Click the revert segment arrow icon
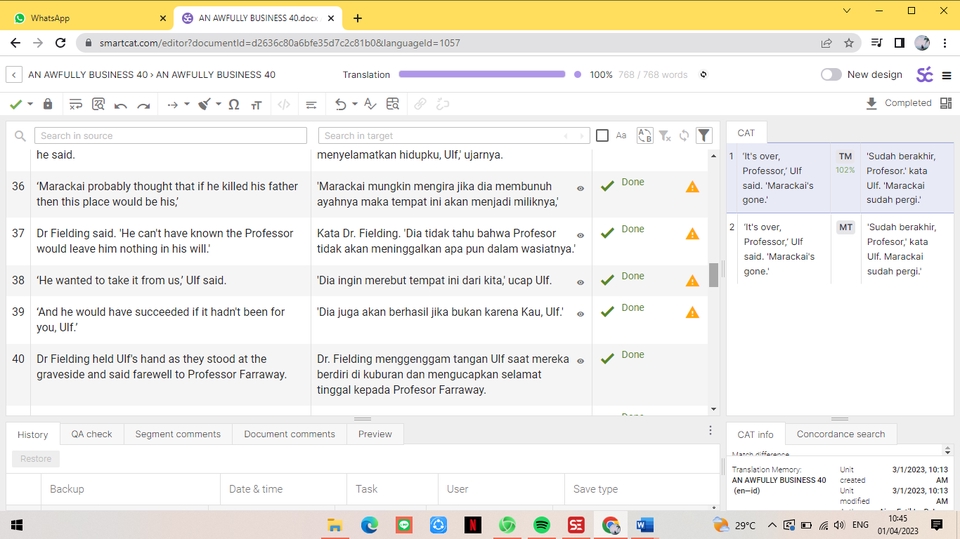Screen dimensions: 960x539 tap(340, 104)
